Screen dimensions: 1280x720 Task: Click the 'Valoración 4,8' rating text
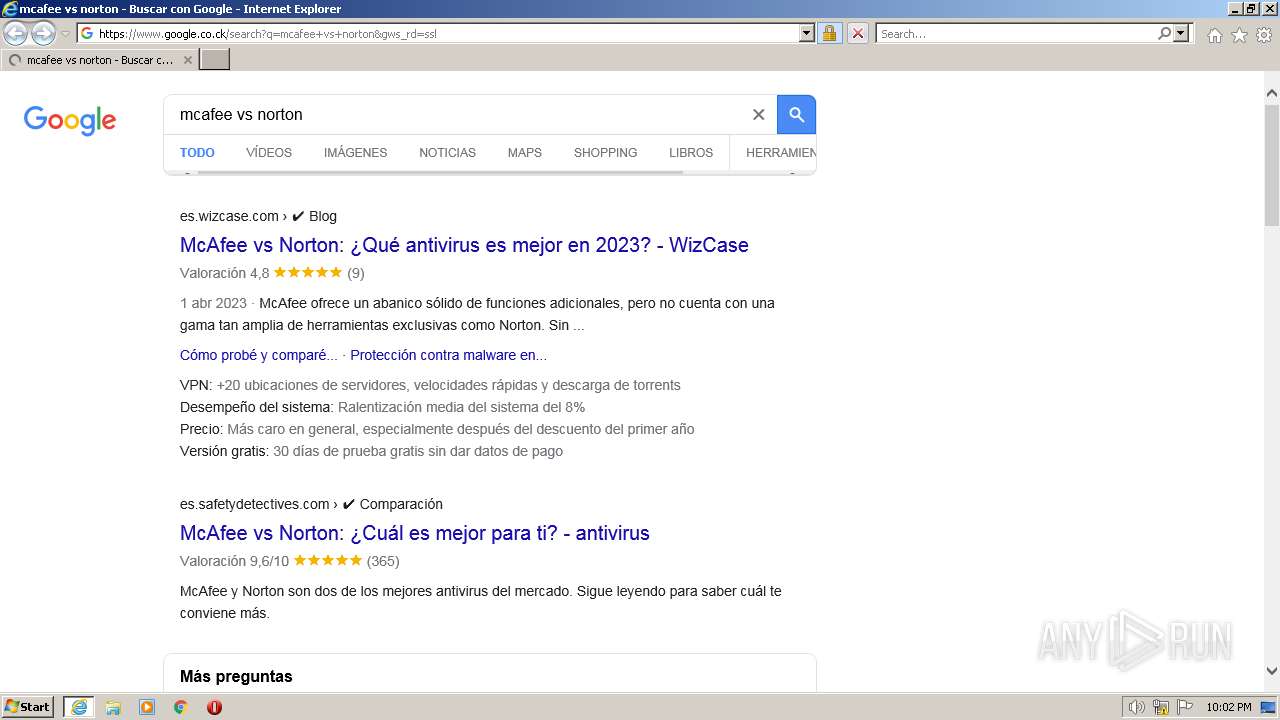(x=224, y=273)
